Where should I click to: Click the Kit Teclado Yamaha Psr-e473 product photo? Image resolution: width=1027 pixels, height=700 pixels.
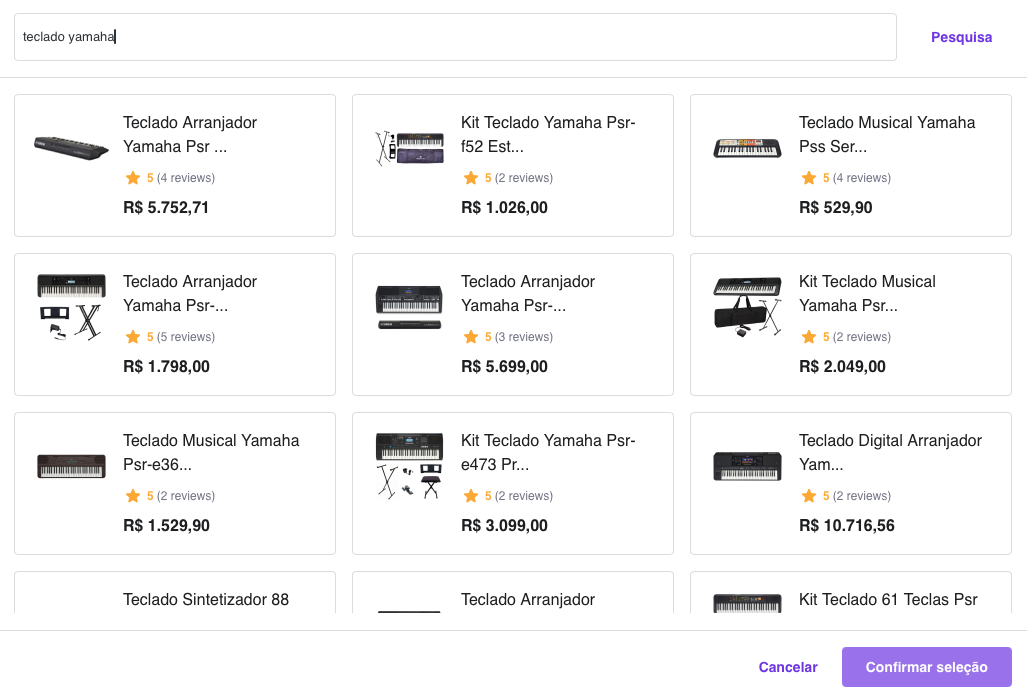click(409, 465)
